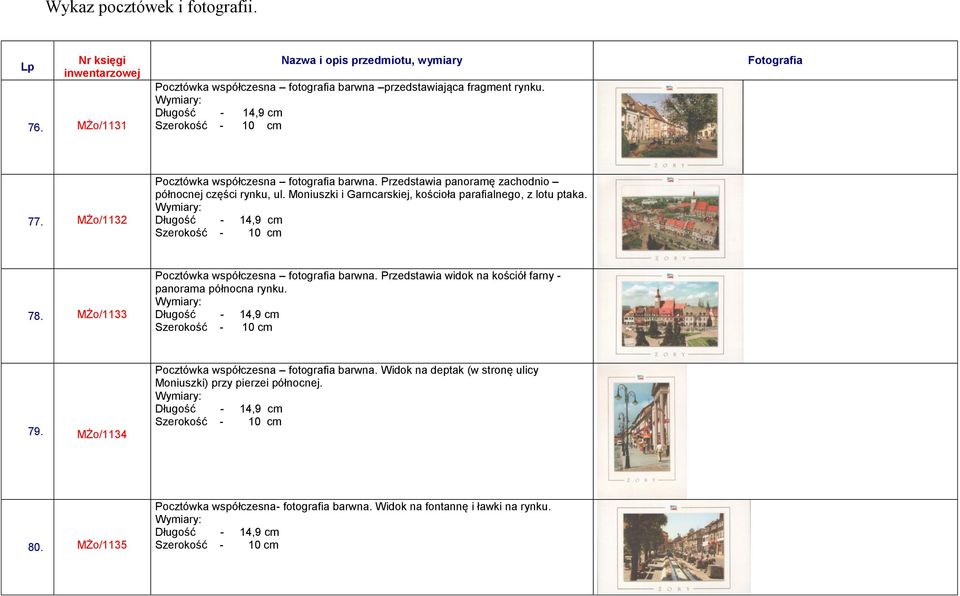Select the text 'Przedstawia panoramę zachodnio –'
This screenshot has width=960, height=596.
[x=470, y=181]
